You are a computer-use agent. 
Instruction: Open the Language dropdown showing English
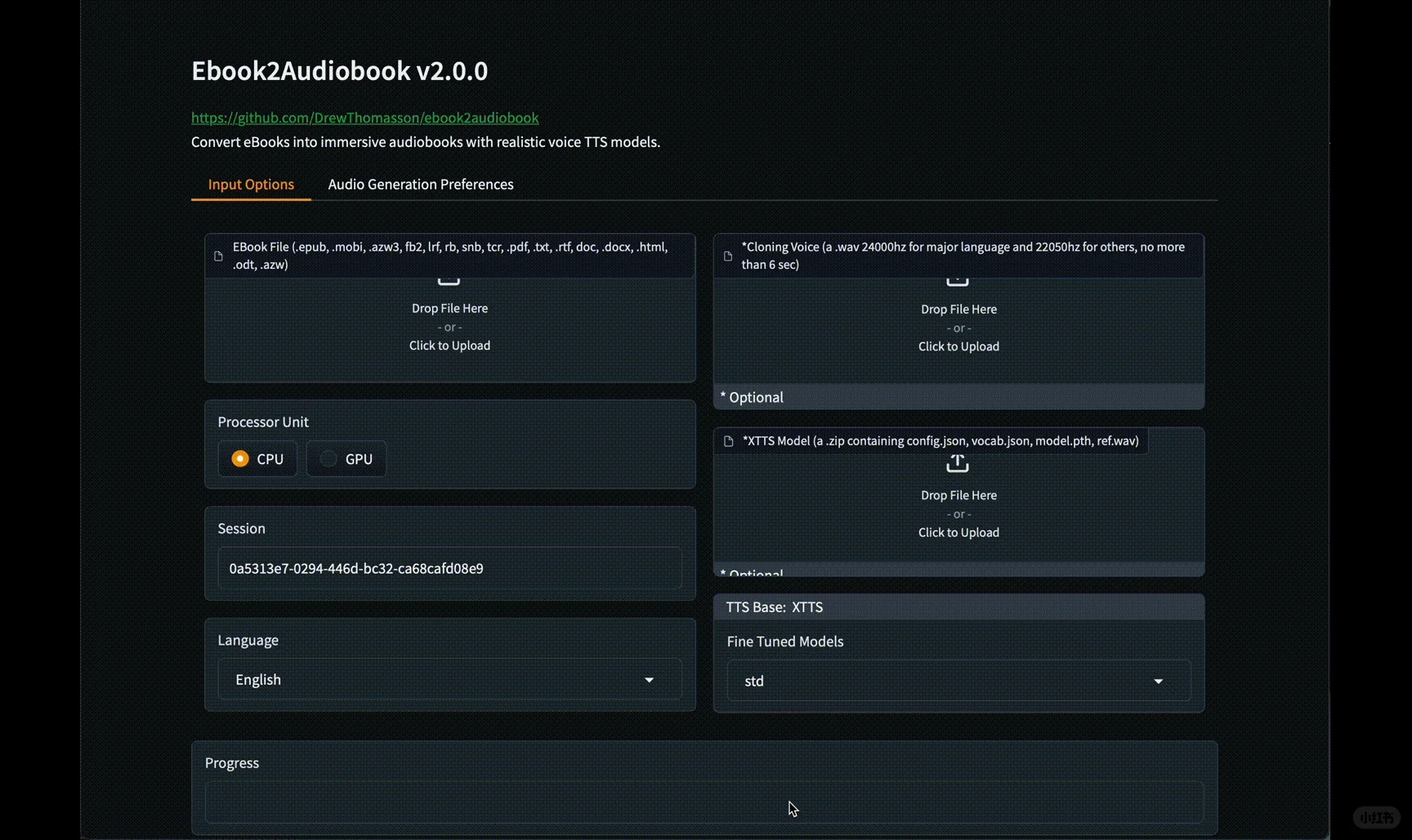click(x=449, y=680)
